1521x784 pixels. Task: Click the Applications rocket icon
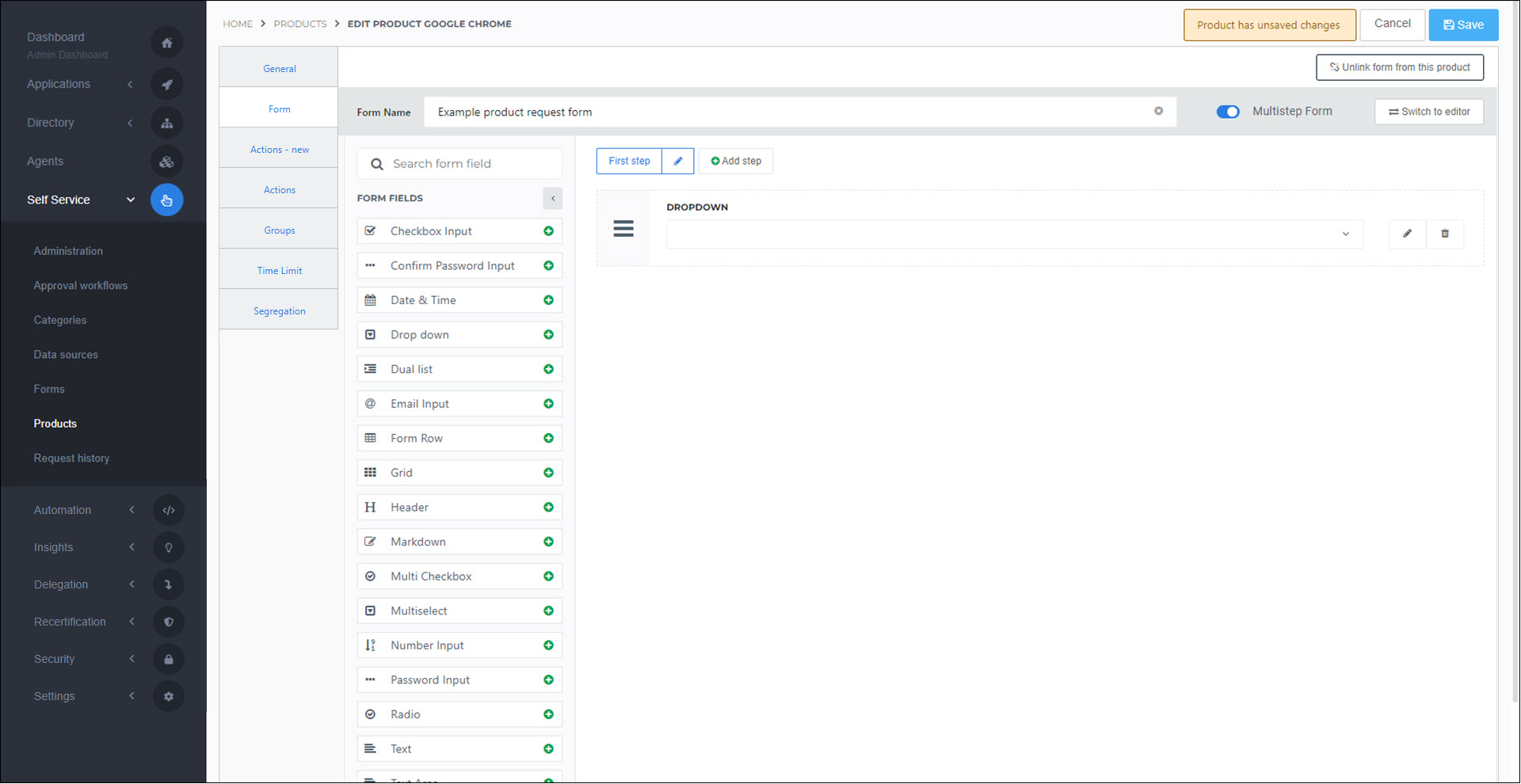[x=166, y=84]
